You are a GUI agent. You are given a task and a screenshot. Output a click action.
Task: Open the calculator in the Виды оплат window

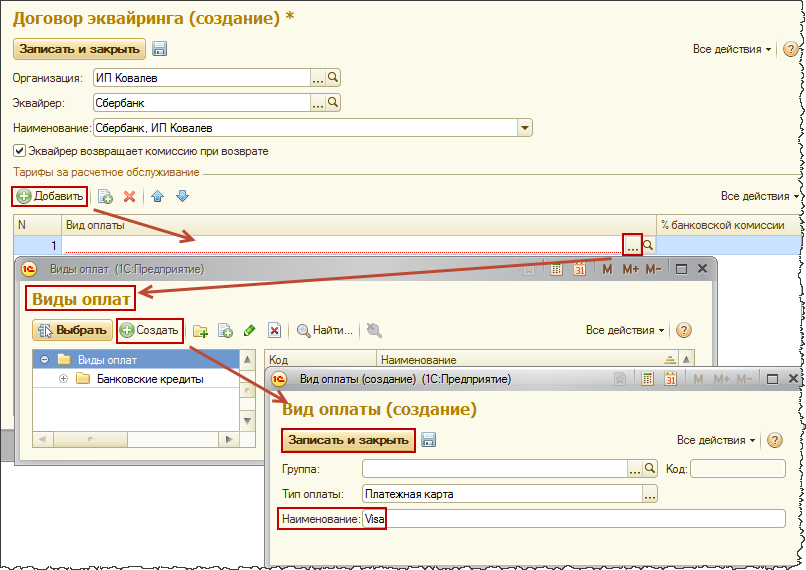[x=556, y=269]
